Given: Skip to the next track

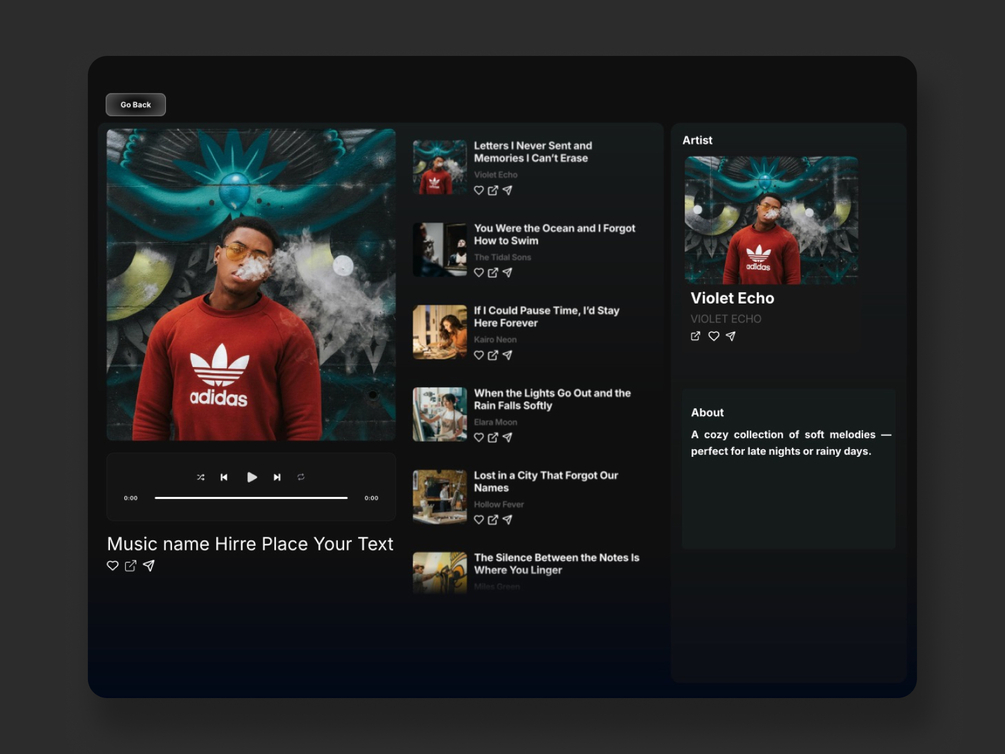Looking at the screenshot, I should tap(277, 477).
